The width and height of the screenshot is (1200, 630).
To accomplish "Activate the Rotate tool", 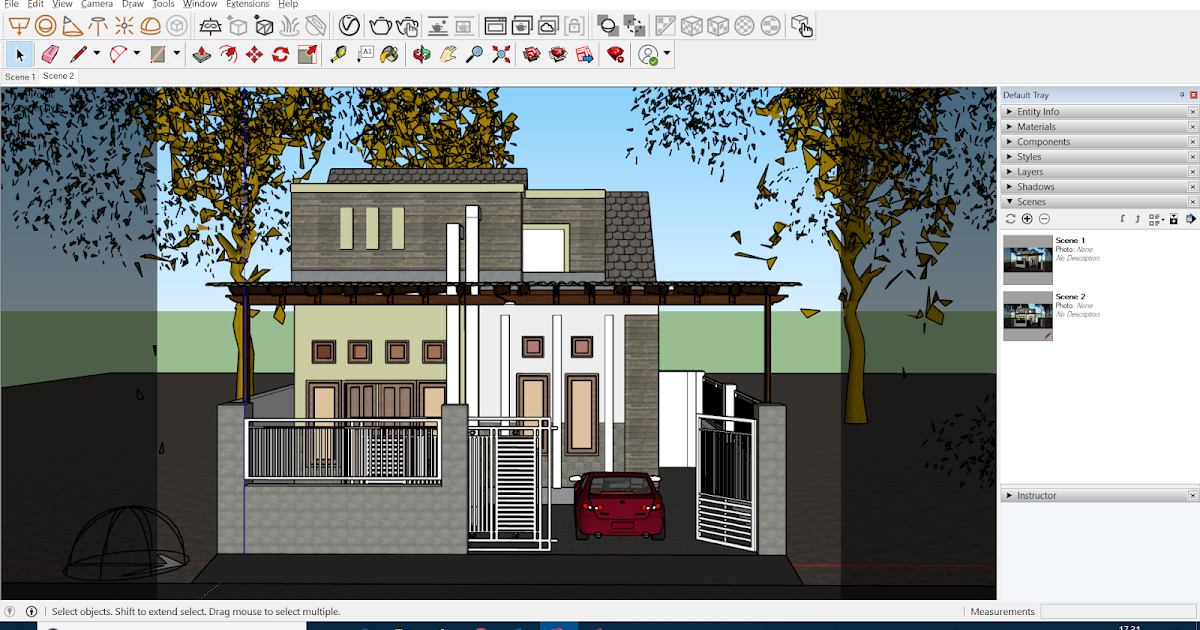I will pyautogui.click(x=280, y=55).
